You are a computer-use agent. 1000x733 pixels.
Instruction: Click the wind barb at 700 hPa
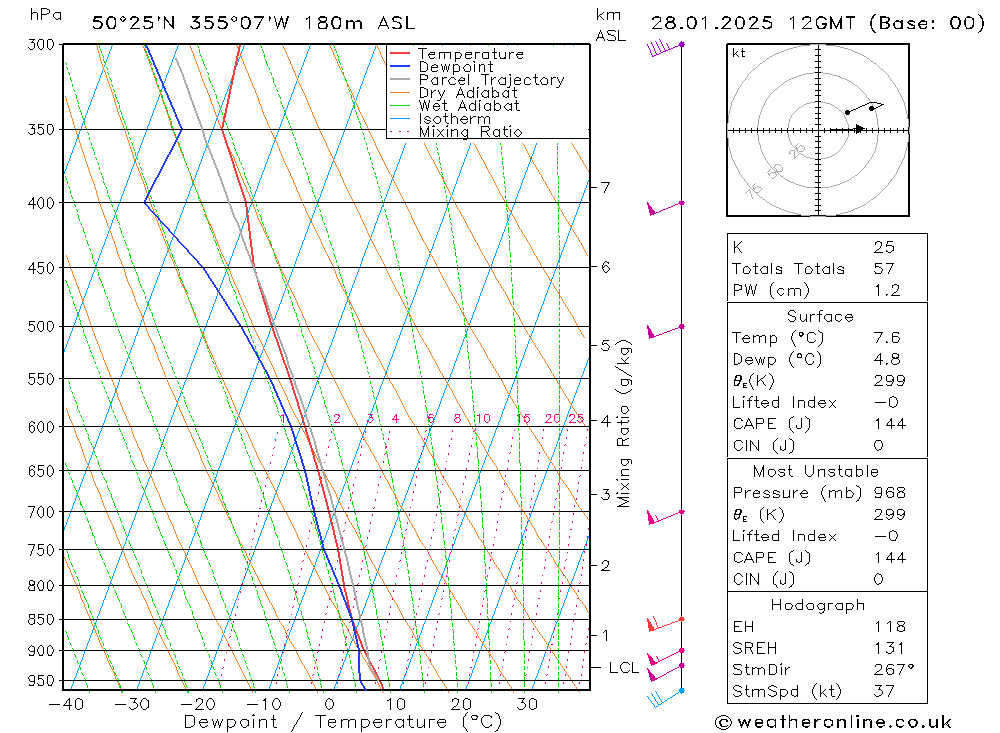click(665, 517)
